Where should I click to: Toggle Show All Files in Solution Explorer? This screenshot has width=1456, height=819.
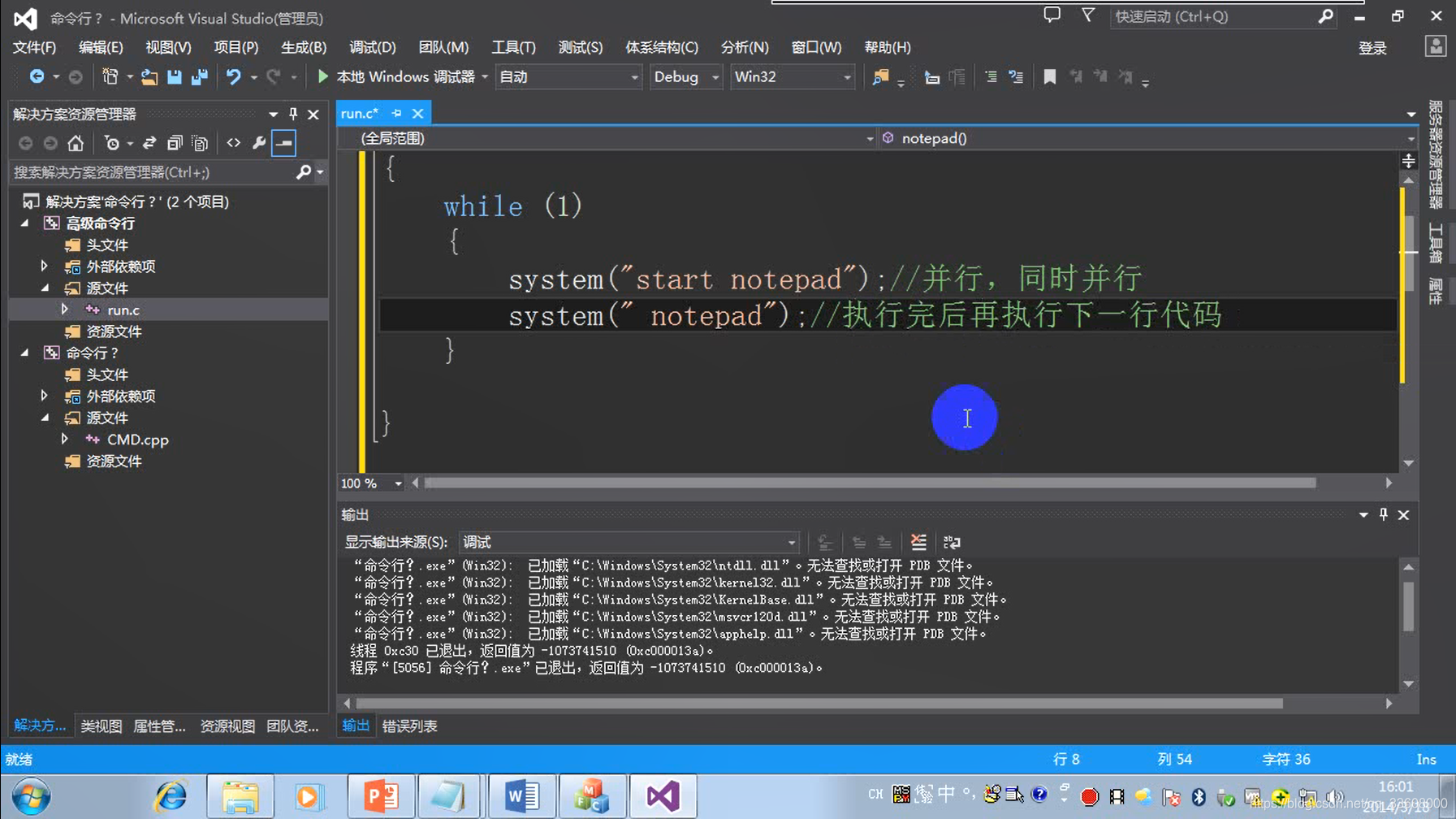tap(200, 143)
